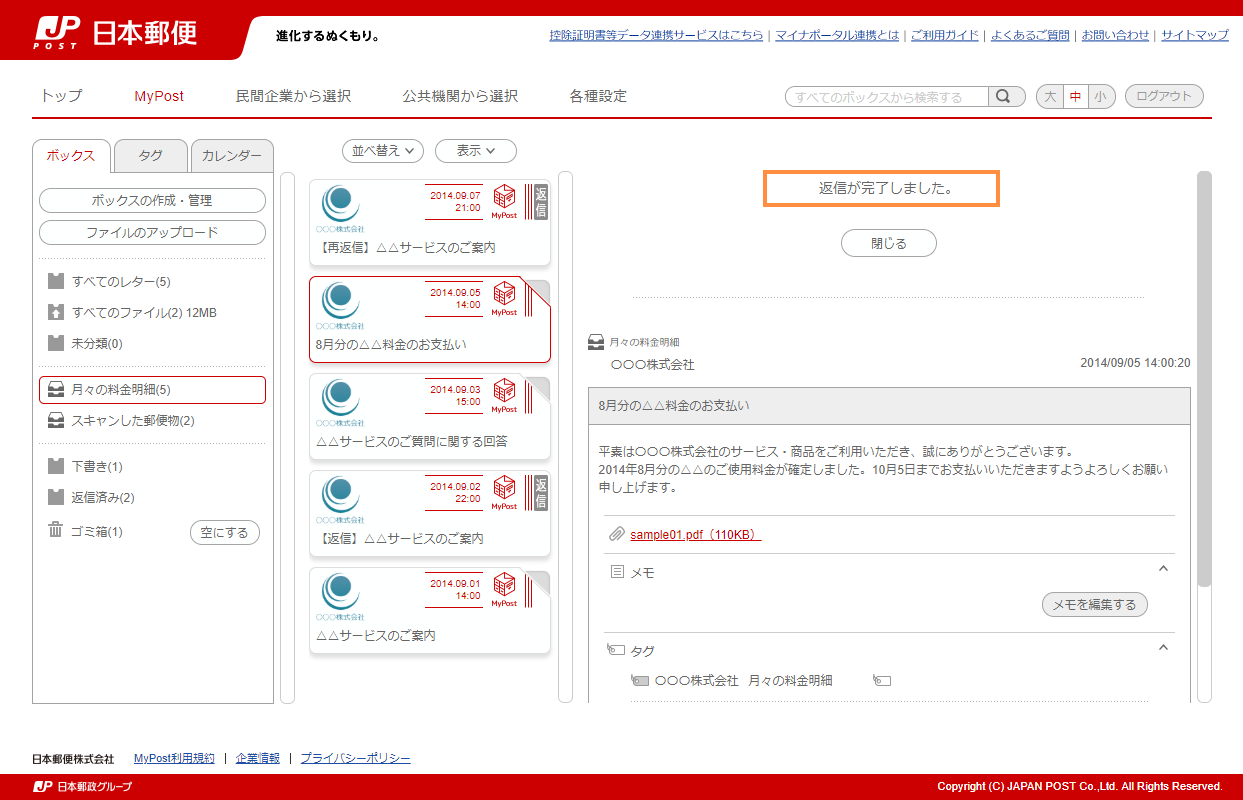1243x800 pixels.
Task: Click ファイルのアップロード button
Action: tap(152, 232)
